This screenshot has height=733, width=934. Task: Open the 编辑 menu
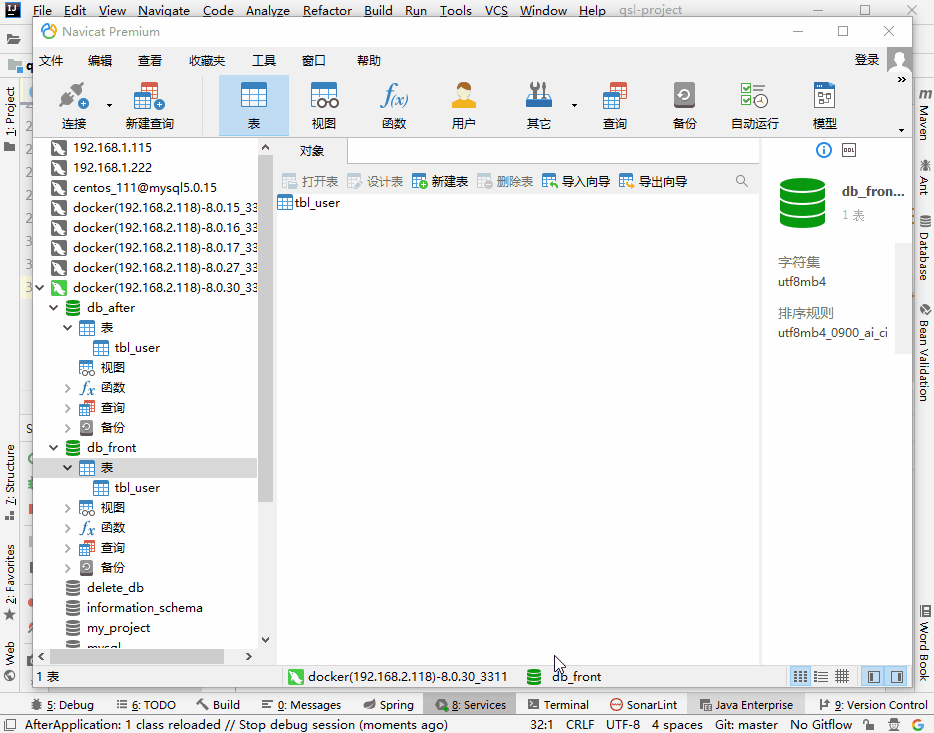point(99,60)
